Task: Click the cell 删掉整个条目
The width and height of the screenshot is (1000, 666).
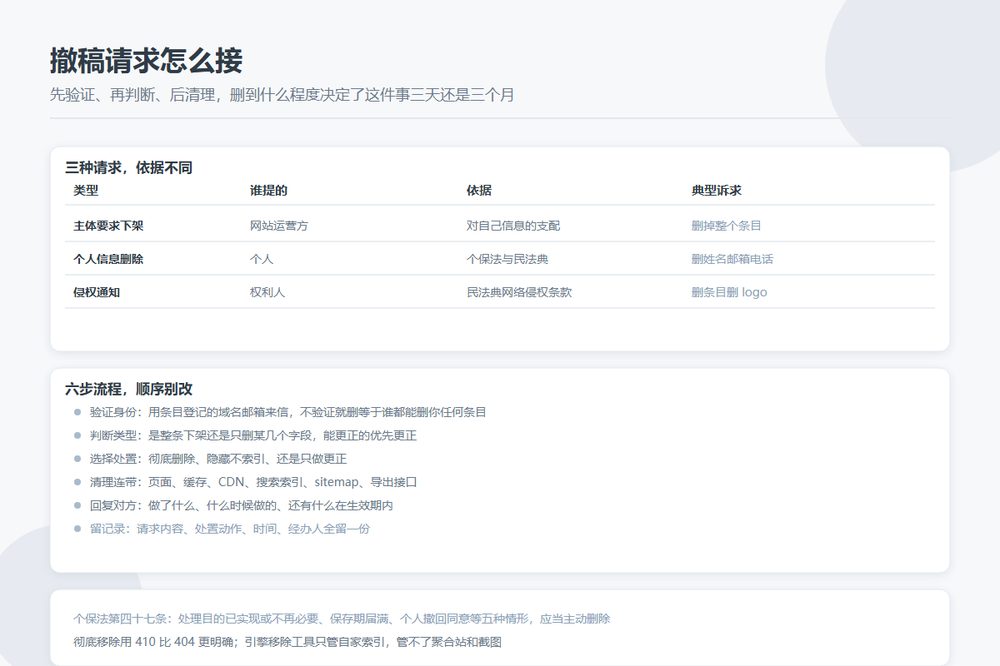Action: 726,226
